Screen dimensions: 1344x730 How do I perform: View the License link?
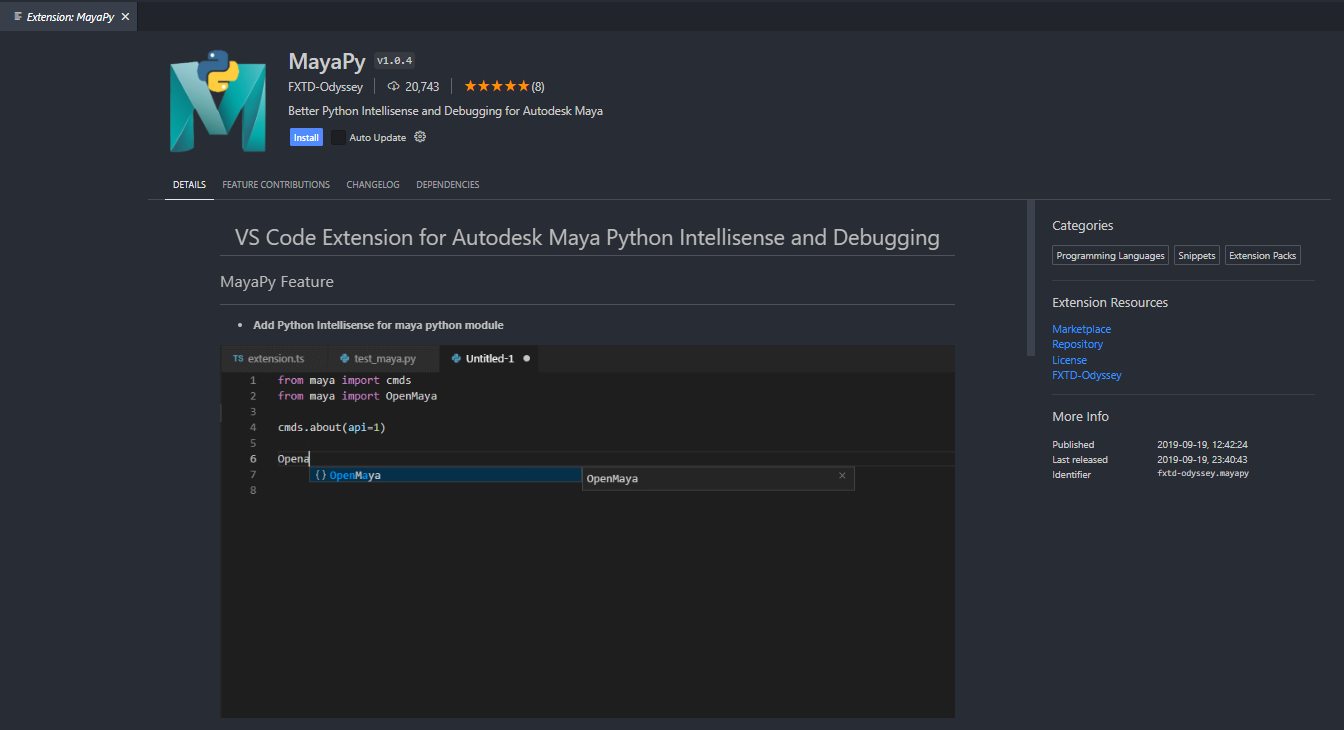point(1069,360)
